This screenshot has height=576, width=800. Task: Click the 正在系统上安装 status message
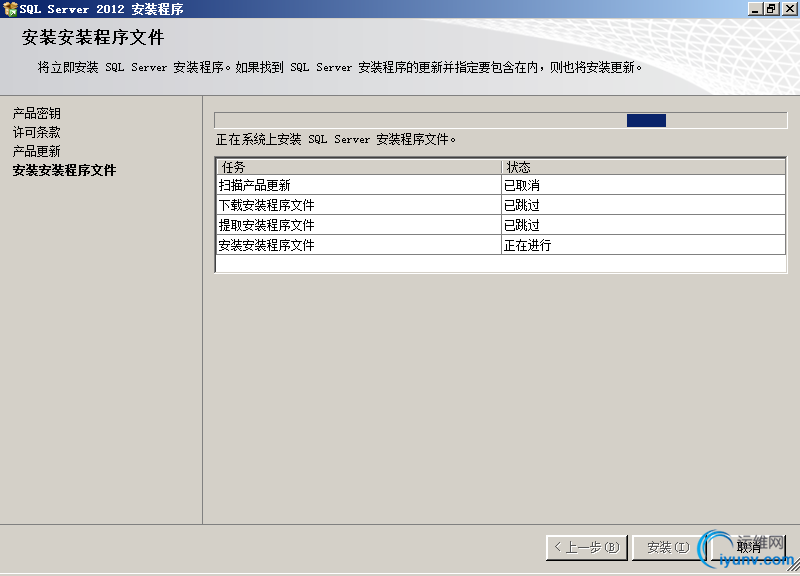tap(336, 139)
